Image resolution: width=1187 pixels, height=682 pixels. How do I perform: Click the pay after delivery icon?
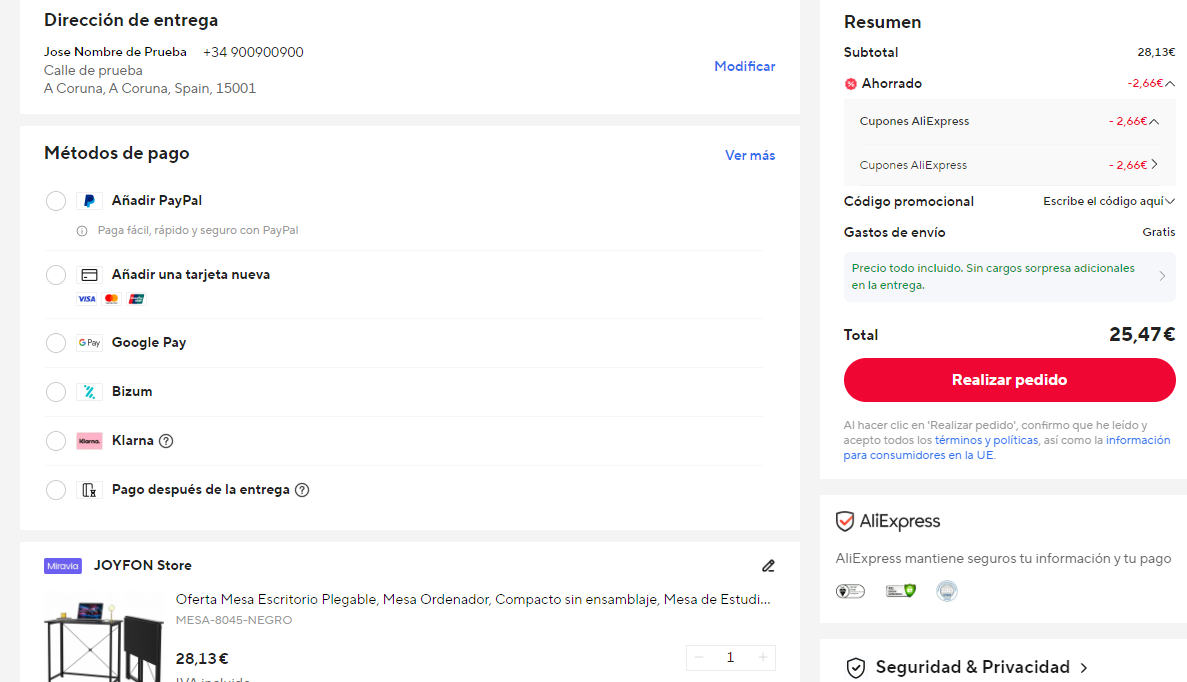89,490
